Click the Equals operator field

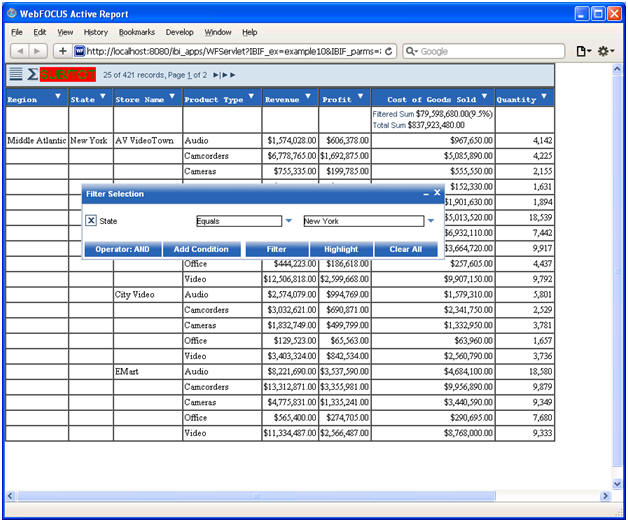coord(239,221)
